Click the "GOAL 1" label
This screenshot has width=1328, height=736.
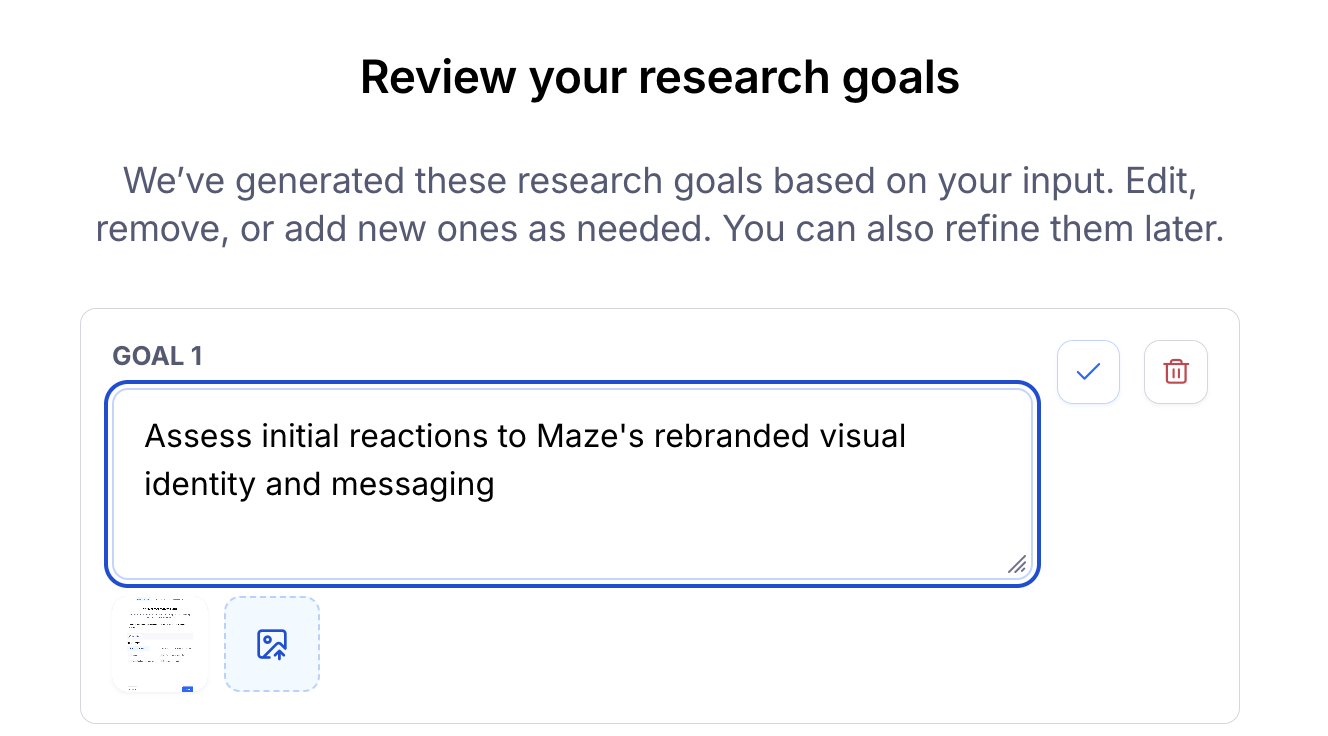(x=157, y=356)
